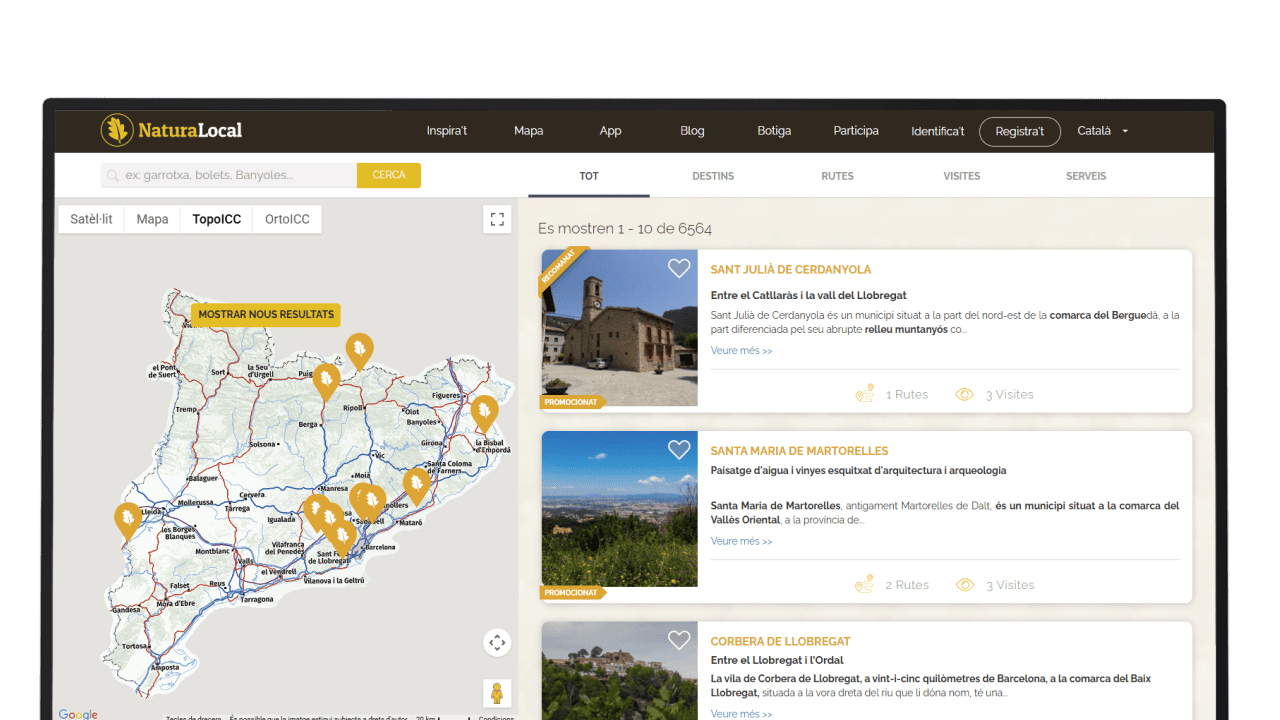This screenshot has width=1280, height=720.
Task: Expand Veure més for Sant Julià de Cerdanyola
Action: pos(741,350)
